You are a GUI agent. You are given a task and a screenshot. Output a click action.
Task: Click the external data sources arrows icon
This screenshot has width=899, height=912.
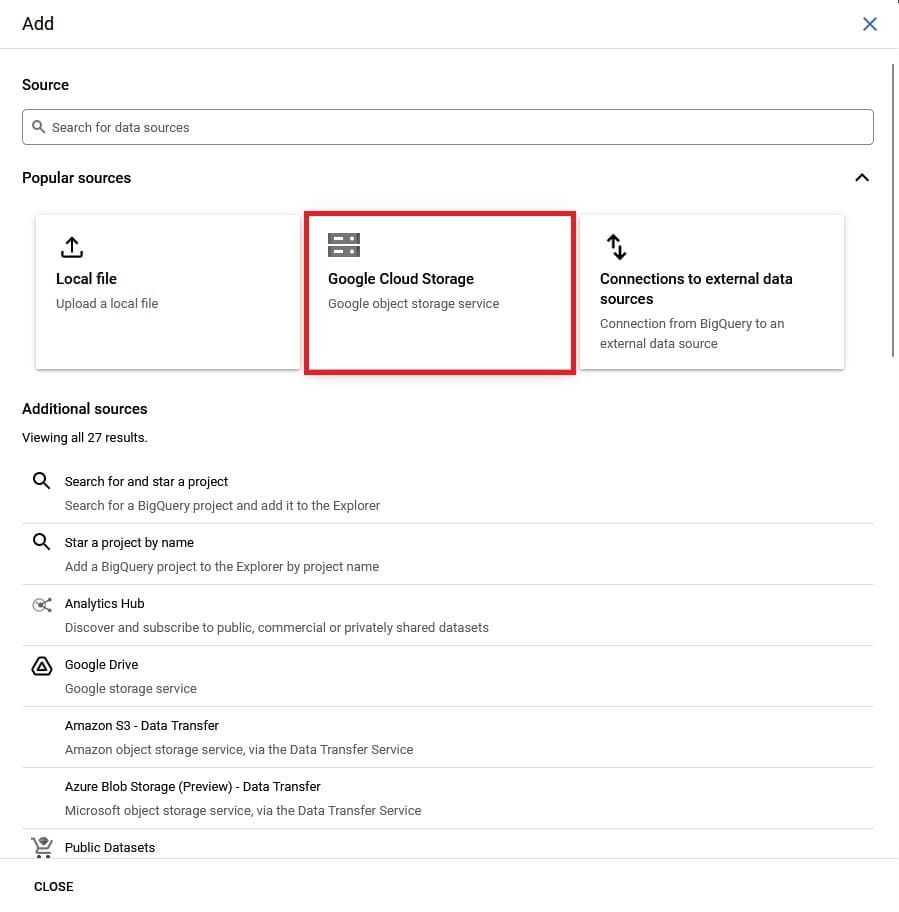point(616,246)
